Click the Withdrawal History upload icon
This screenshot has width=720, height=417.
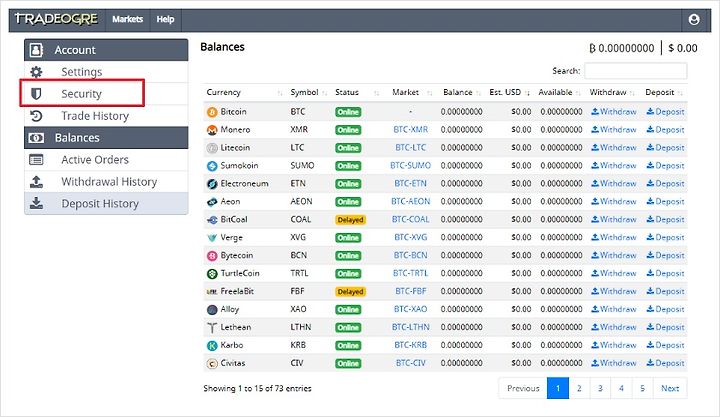click(x=36, y=182)
